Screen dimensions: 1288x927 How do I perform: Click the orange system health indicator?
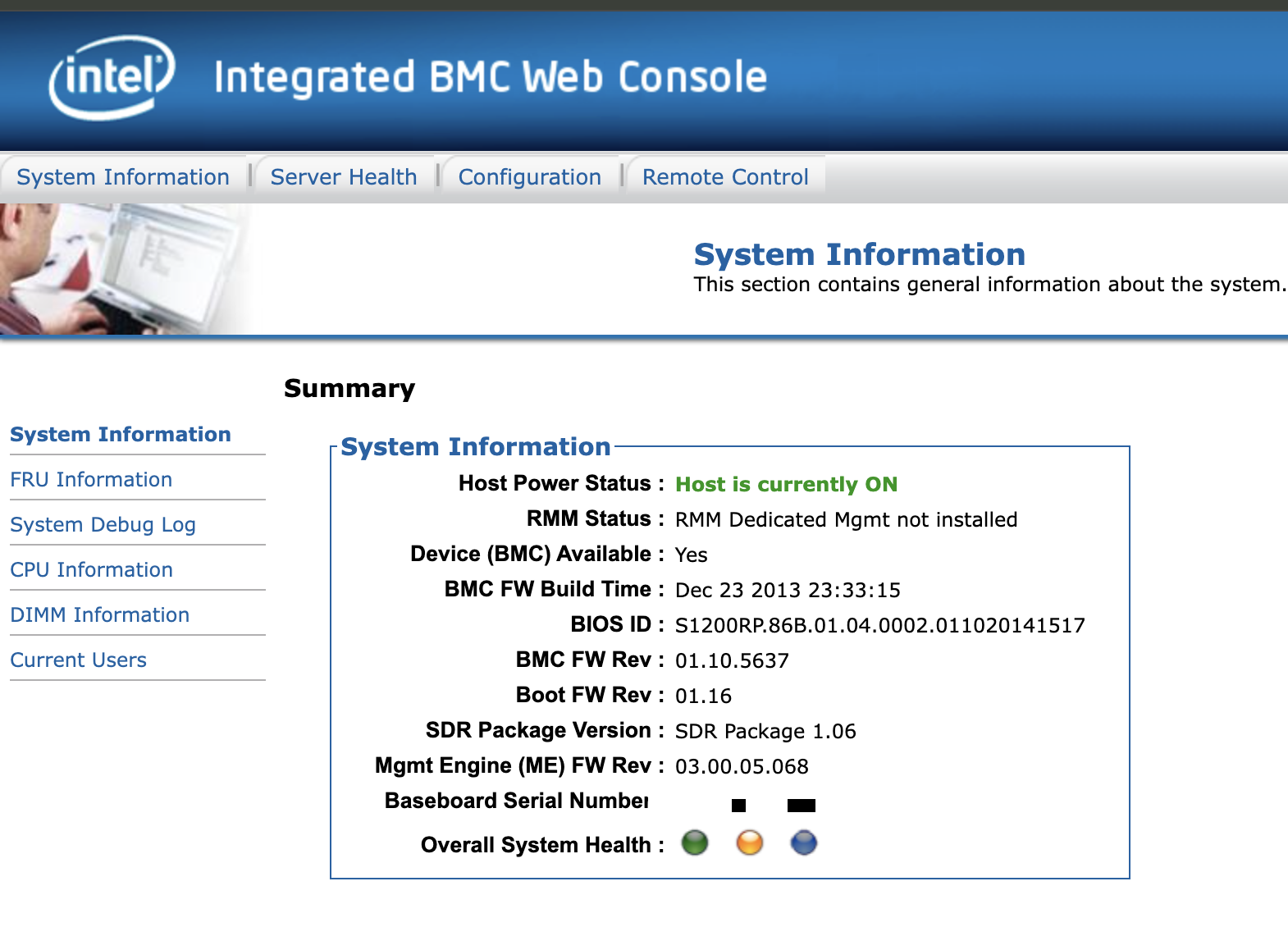click(750, 843)
